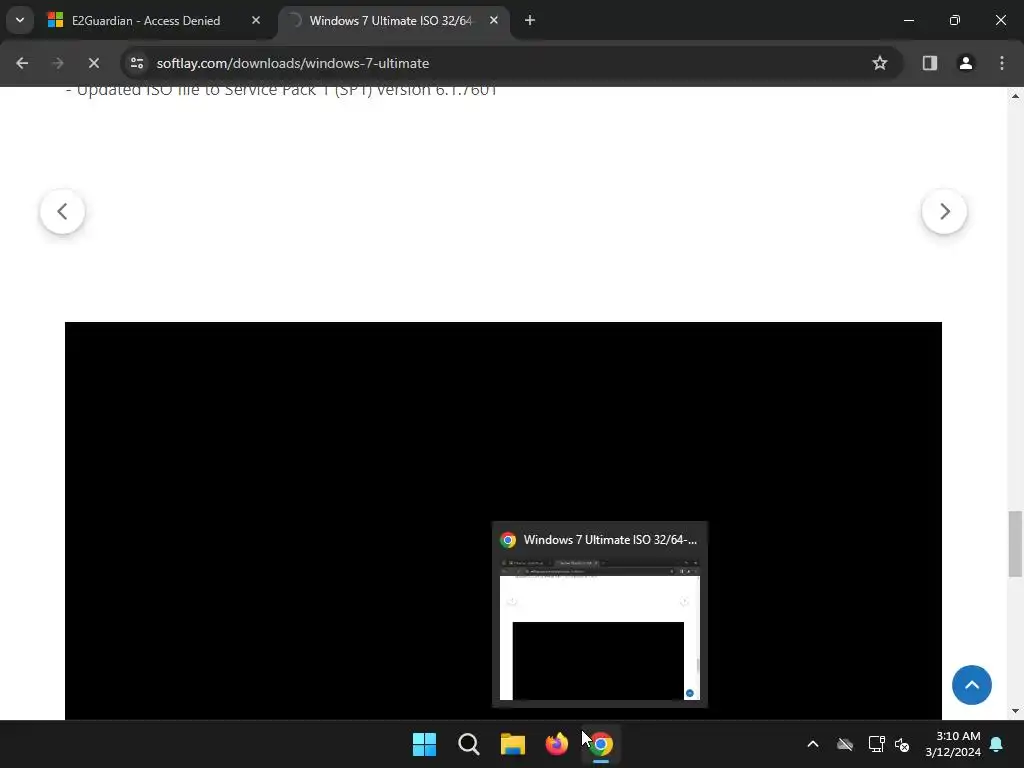
Task: Open the tab search dropdown arrow
Action: coord(20,20)
